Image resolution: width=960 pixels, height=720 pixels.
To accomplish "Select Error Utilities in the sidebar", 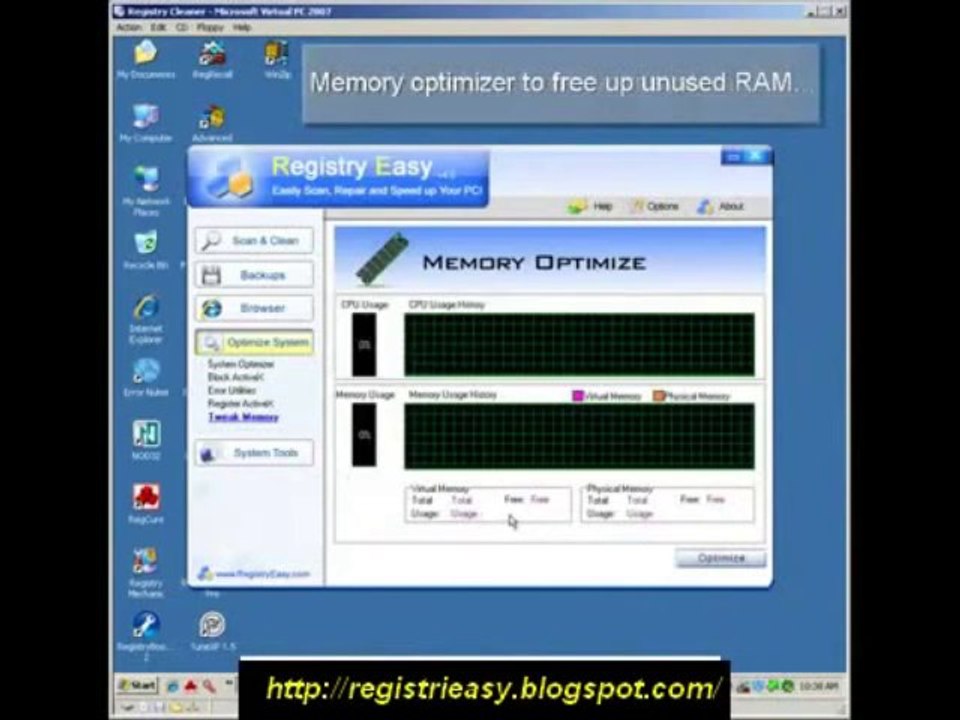I will (x=231, y=391).
